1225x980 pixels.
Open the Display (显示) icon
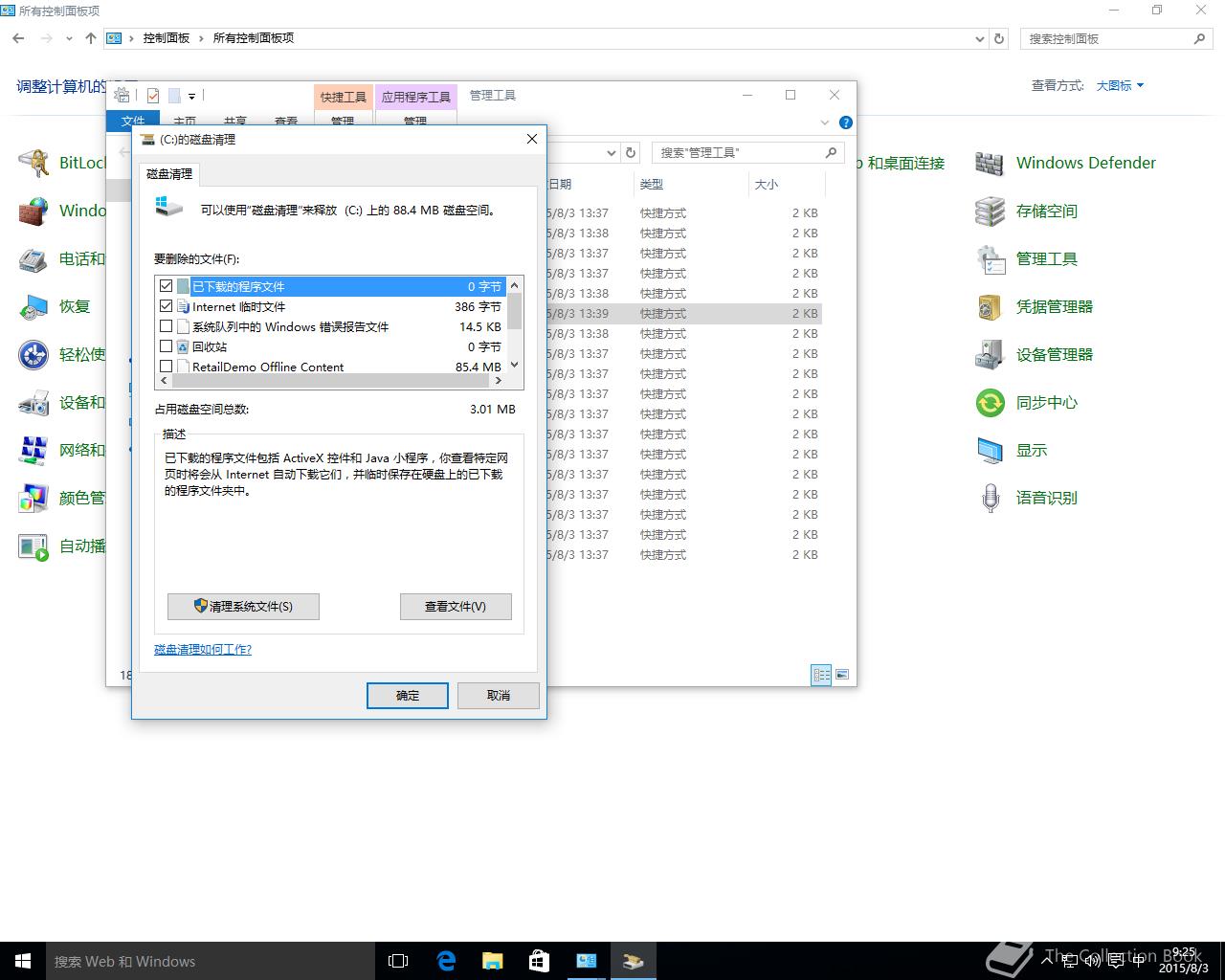pos(990,450)
